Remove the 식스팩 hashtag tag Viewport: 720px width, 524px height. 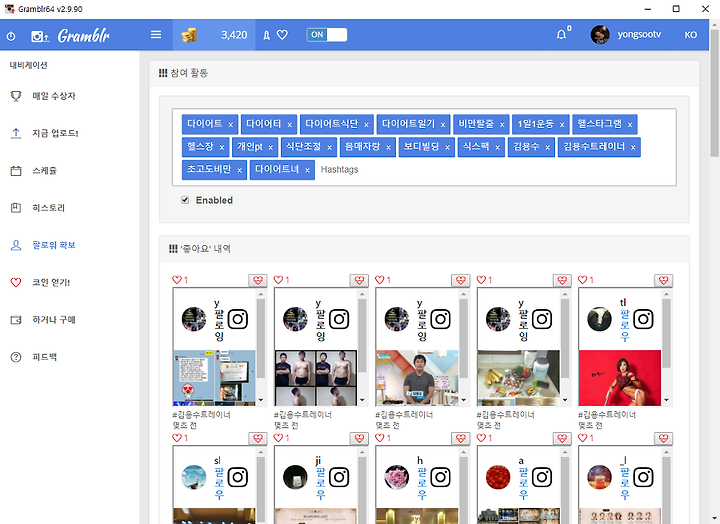click(x=497, y=147)
